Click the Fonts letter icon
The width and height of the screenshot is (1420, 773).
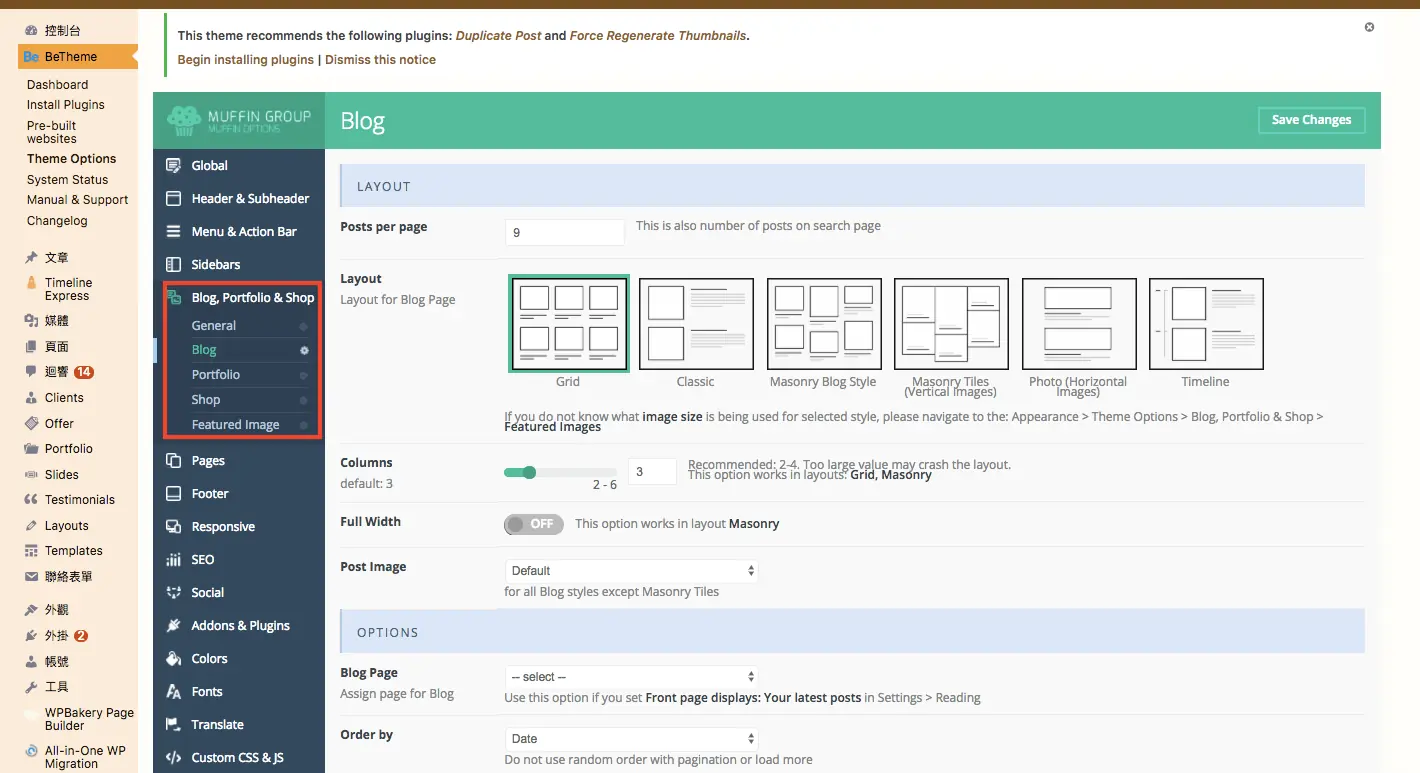tap(173, 692)
